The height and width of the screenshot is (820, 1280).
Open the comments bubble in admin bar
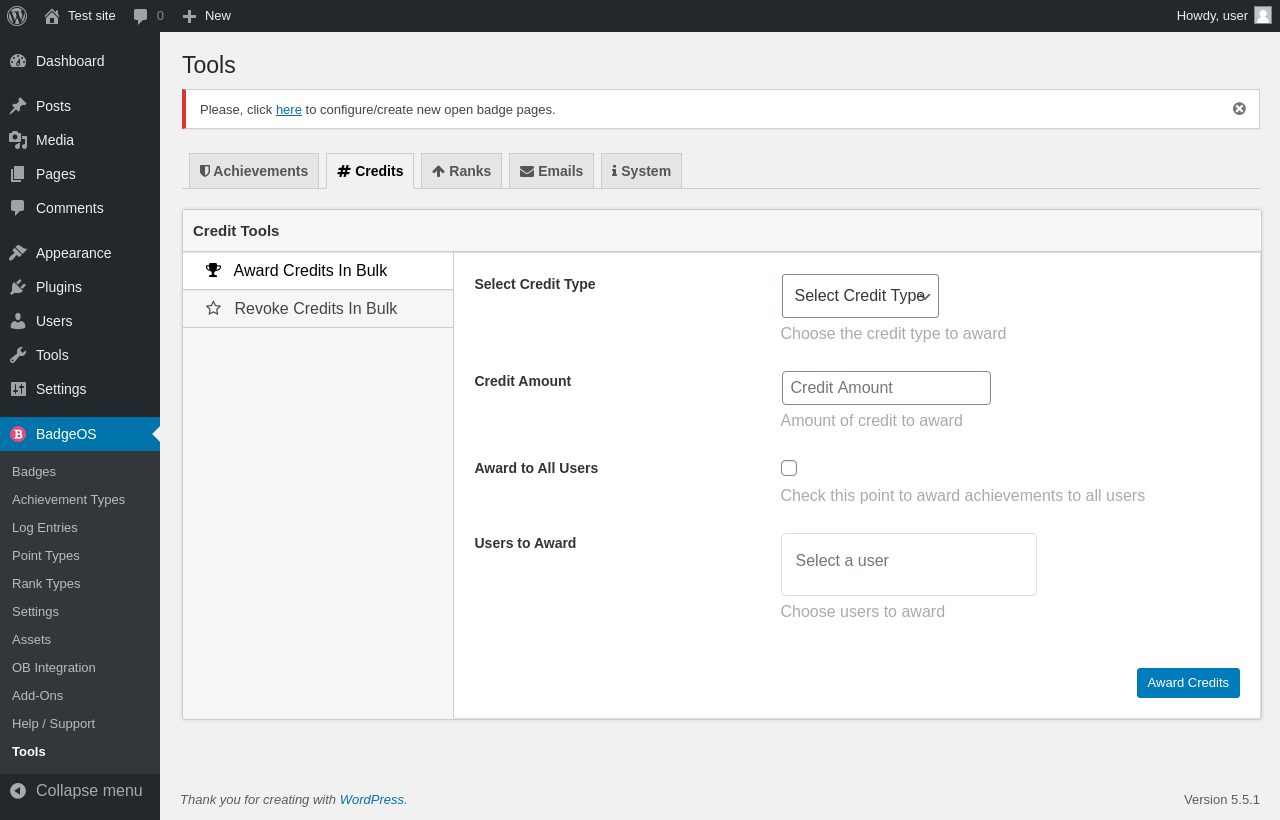(141, 16)
